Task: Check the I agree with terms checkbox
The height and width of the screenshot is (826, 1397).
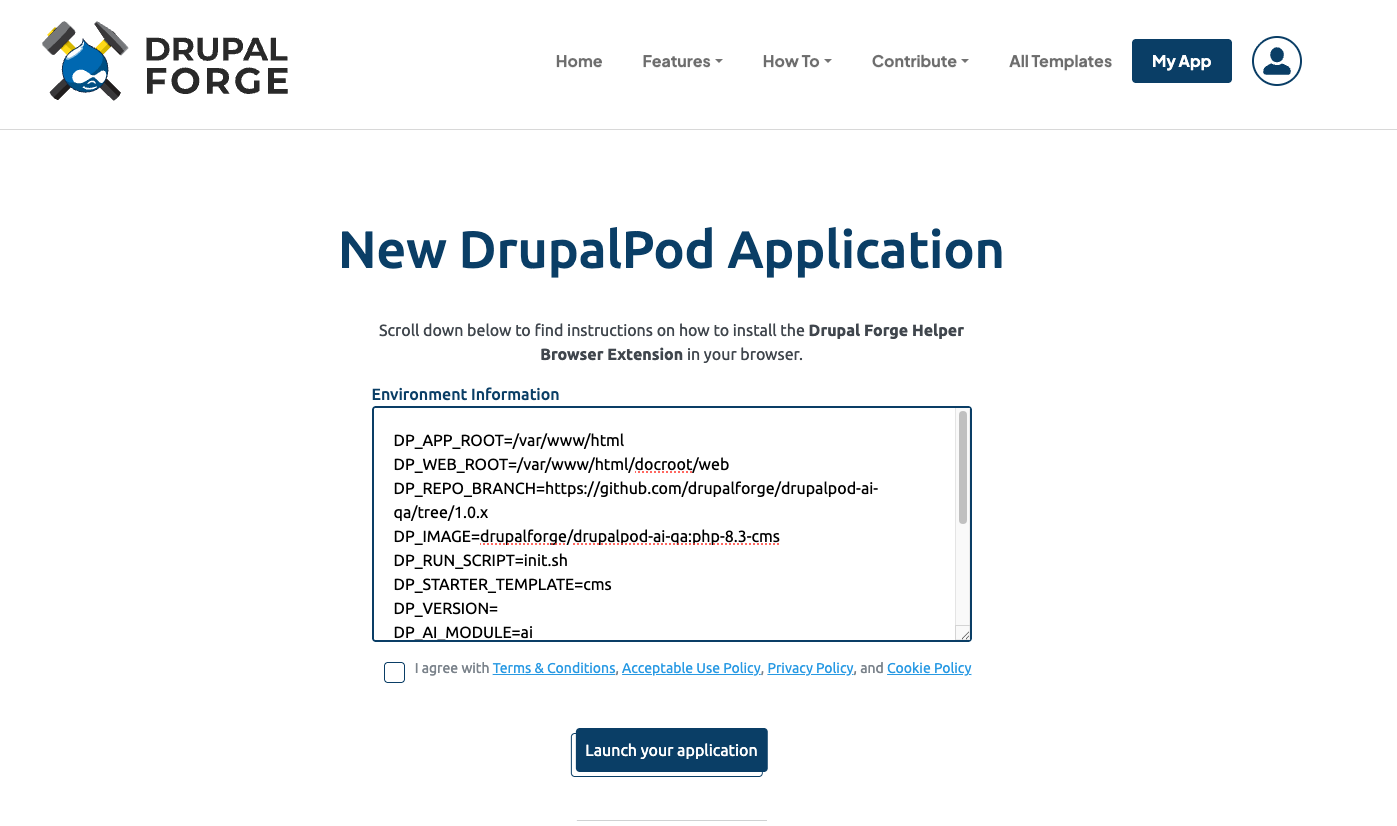Action: tap(394, 672)
